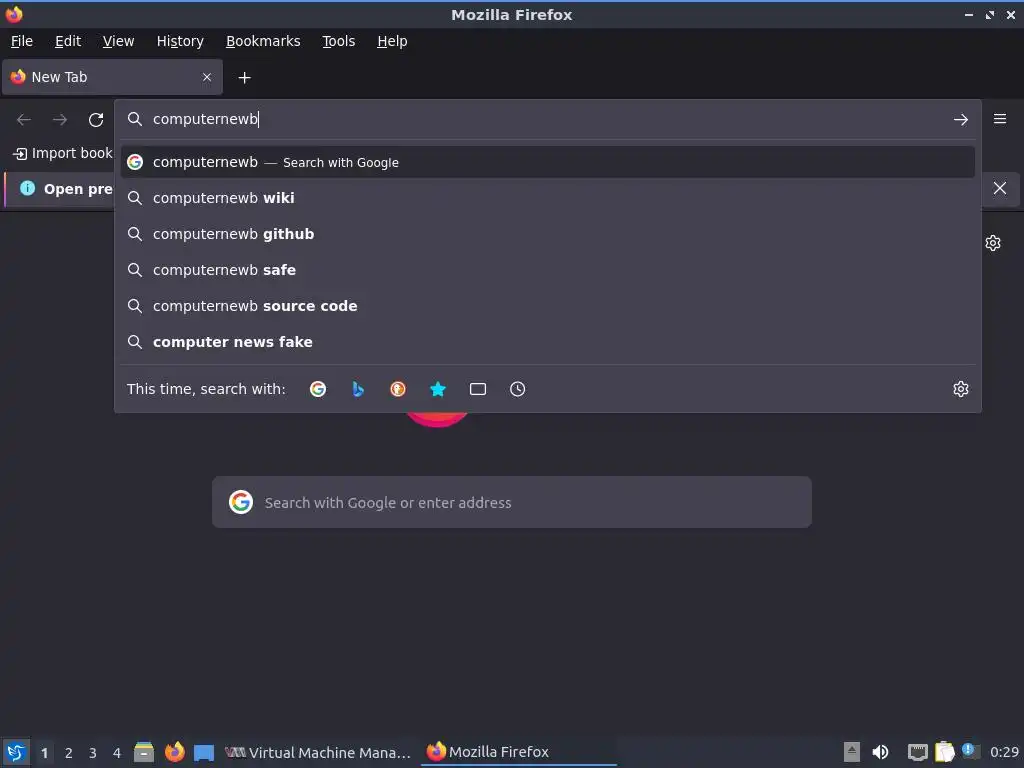Open the File menu
The width and height of the screenshot is (1024, 768).
pyautogui.click(x=22, y=41)
